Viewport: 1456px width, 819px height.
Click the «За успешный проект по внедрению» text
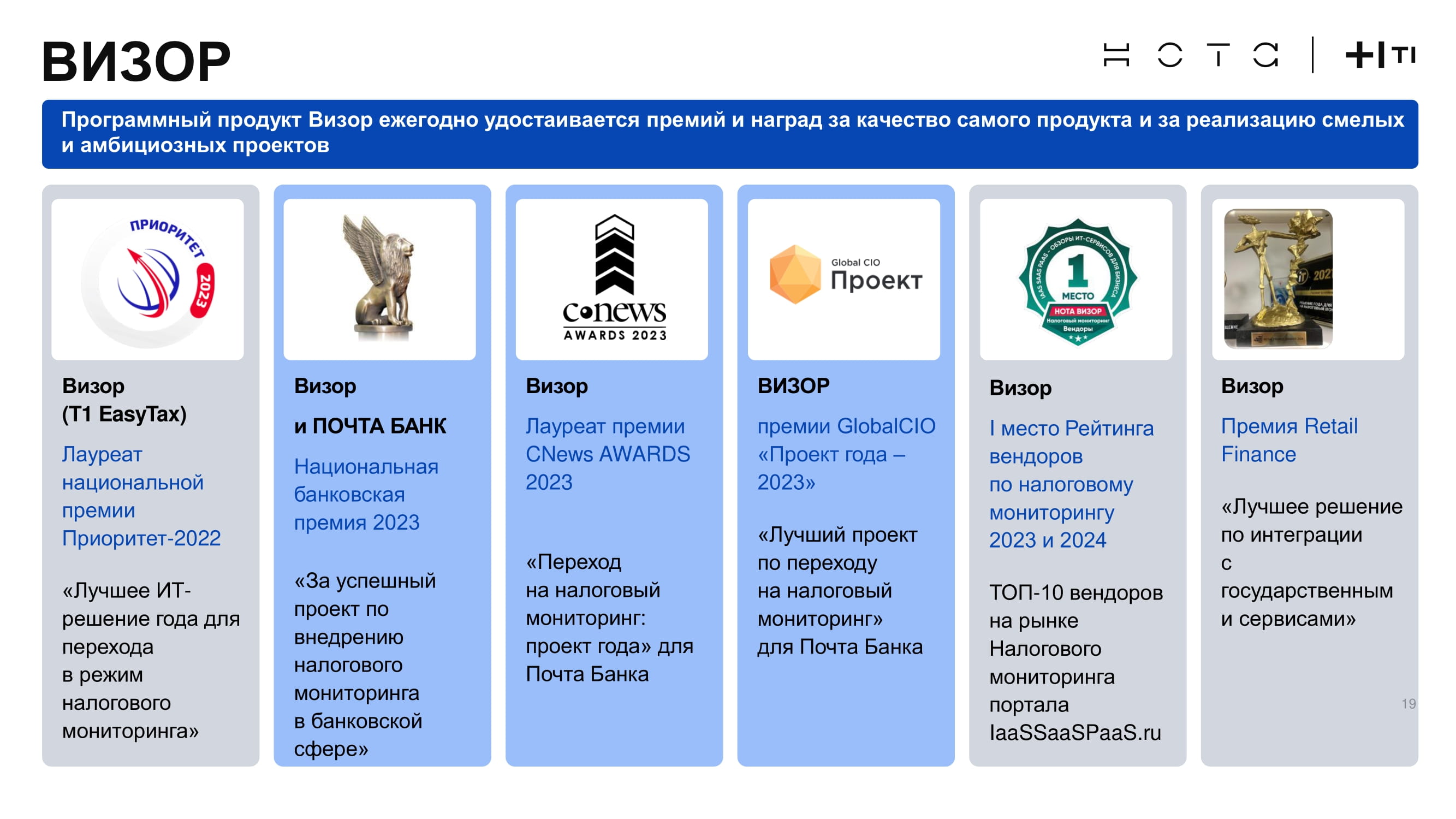pos(365,664)
